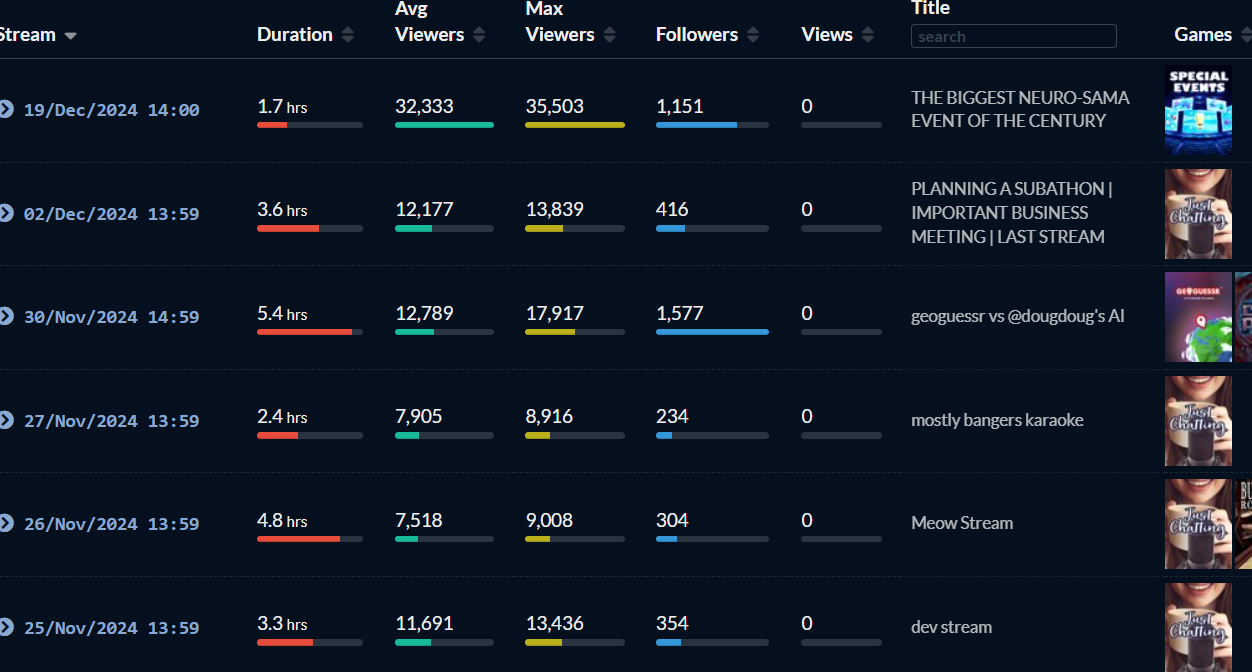Click the GeoGuessr game thumbnail

(1198, 317)
